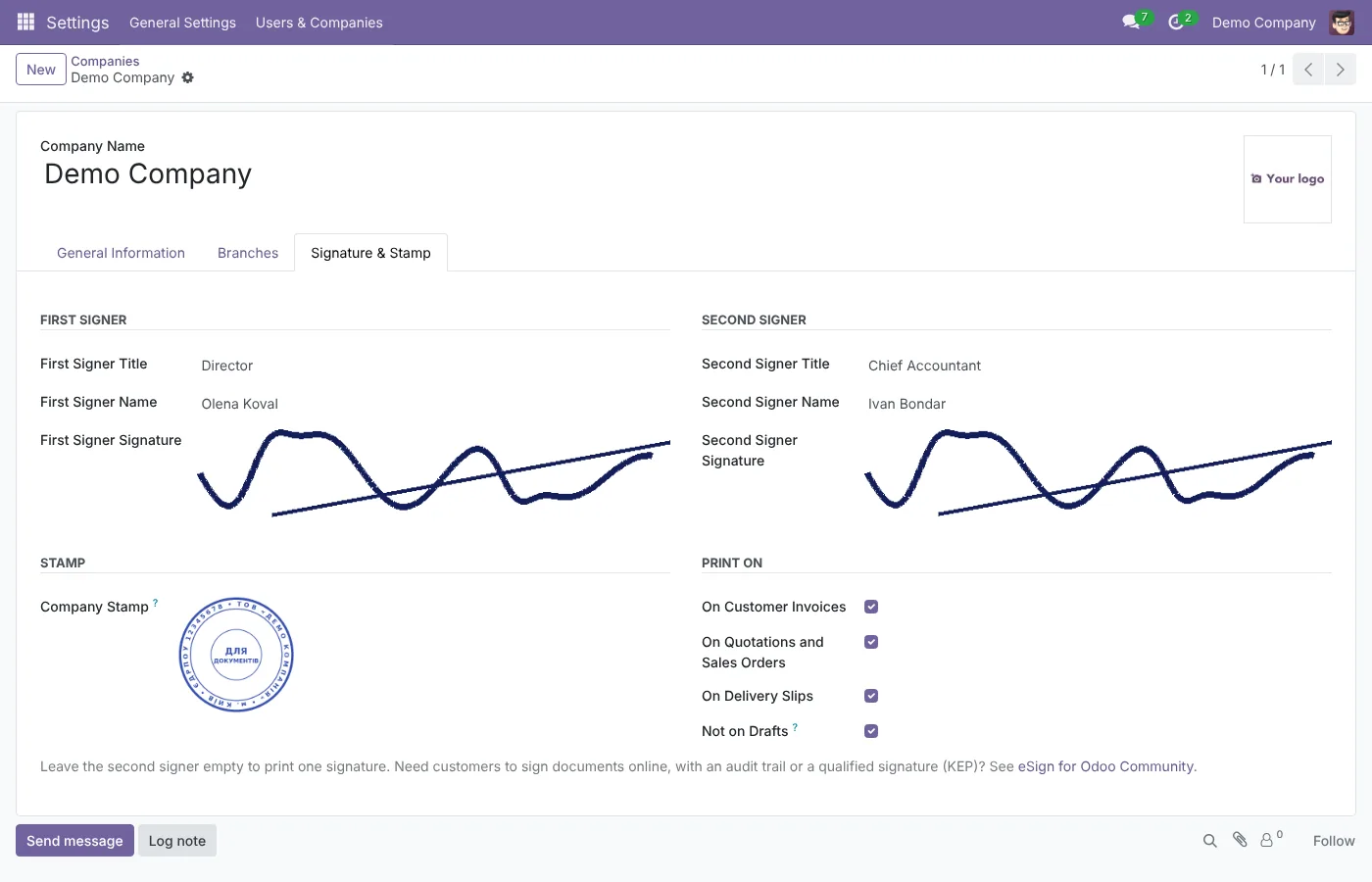Click the Second Signer Signature image
Screen dimensions: 1372x882
tap(1098, 473)
